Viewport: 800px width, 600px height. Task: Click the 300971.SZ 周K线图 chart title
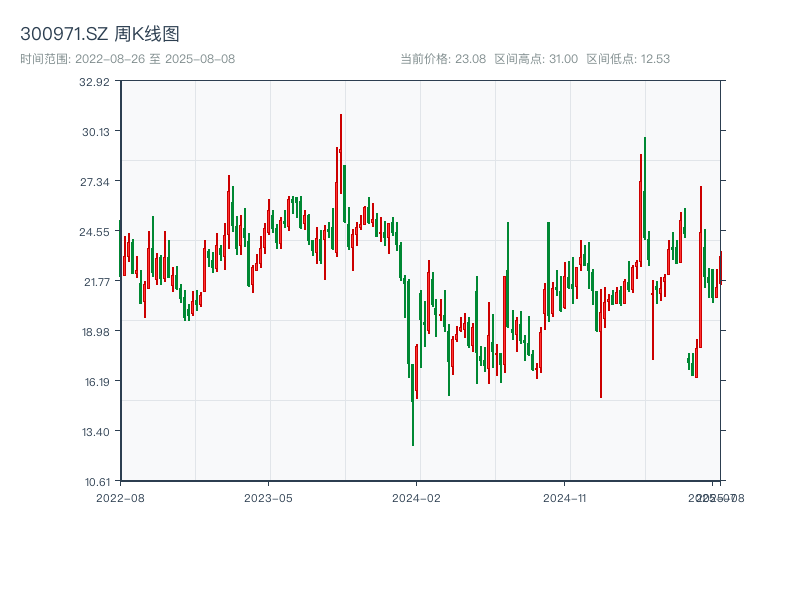point(99,34)
